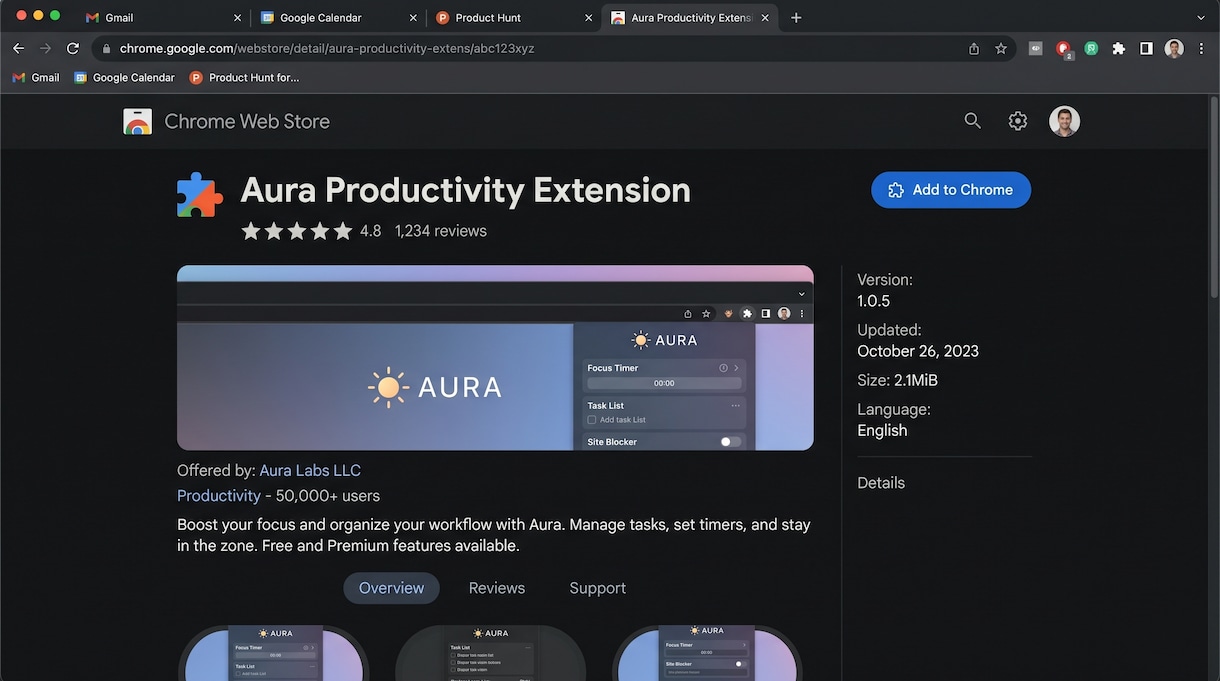Click the 2.1MiB size value
The width and height of the screenshot is (1220, 681).
tap(916, 380)
